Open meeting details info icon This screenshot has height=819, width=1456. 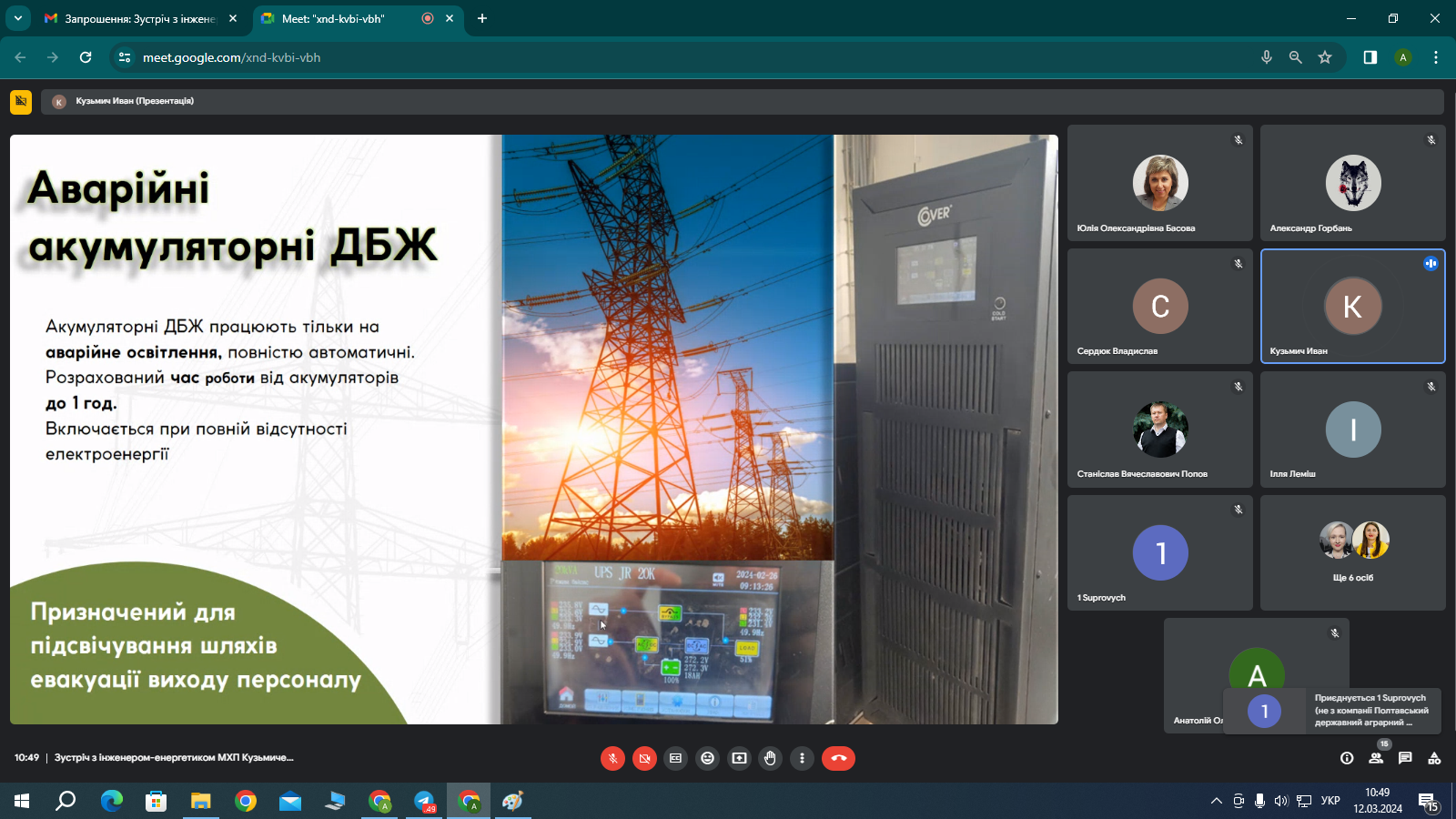[x=1347, y=758]
